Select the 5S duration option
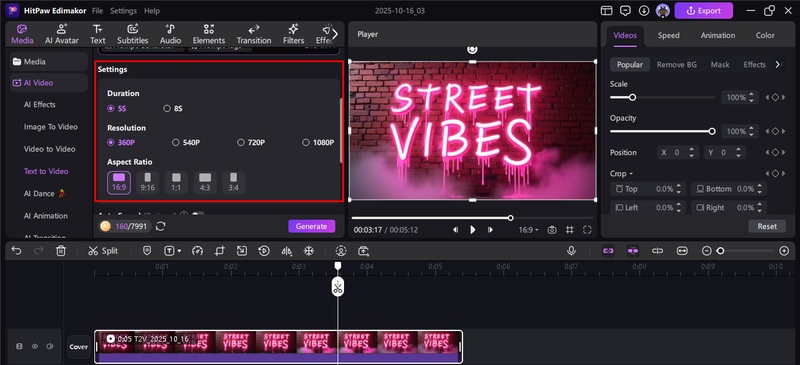Viewport: 800px width, 365px height. (x=116, y=108)
